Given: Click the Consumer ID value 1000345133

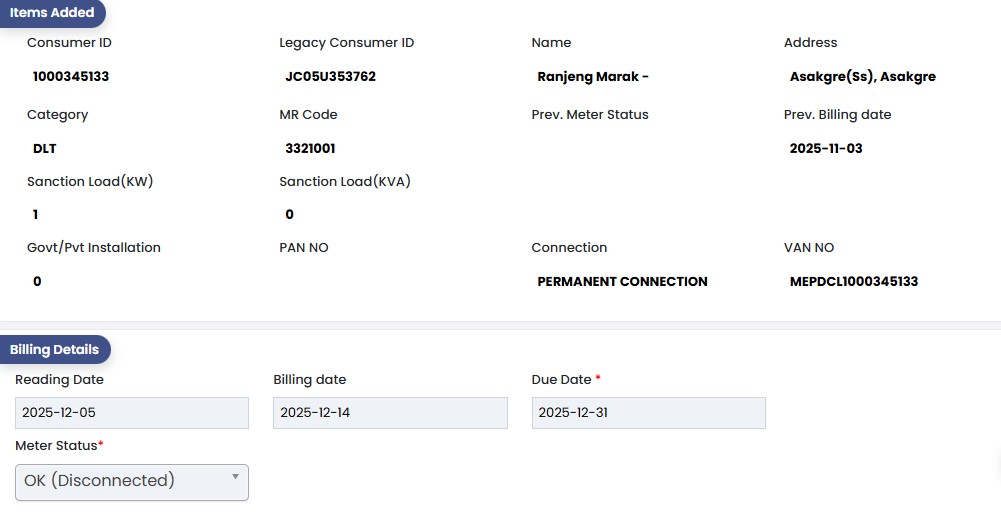Looking at the screenshot, I should [71, 77].
